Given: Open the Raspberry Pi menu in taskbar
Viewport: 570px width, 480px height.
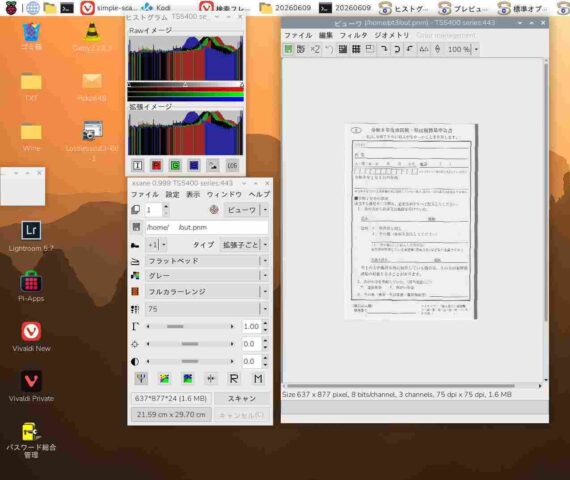Looking at the screenshot, I should 11,8.
